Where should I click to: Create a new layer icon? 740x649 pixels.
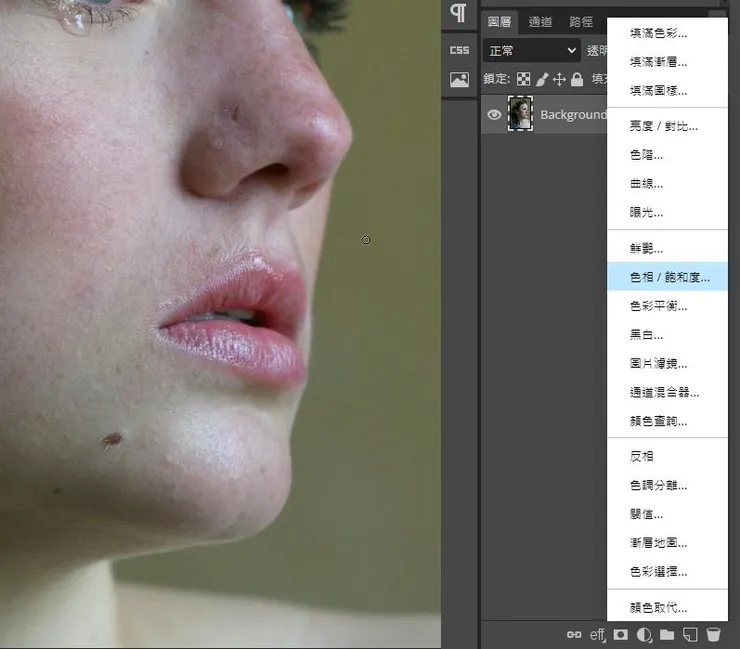pyautogui.click(x=690, y=635)
